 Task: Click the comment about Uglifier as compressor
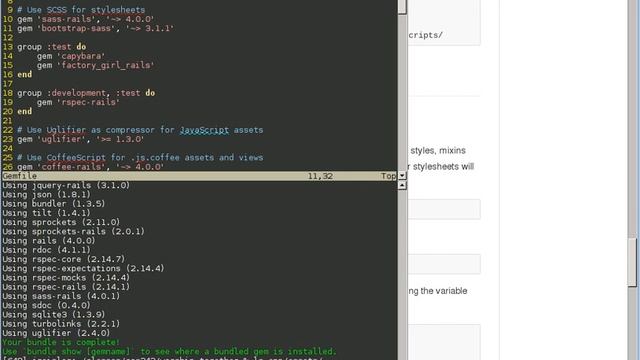click(x=140, y=130)
